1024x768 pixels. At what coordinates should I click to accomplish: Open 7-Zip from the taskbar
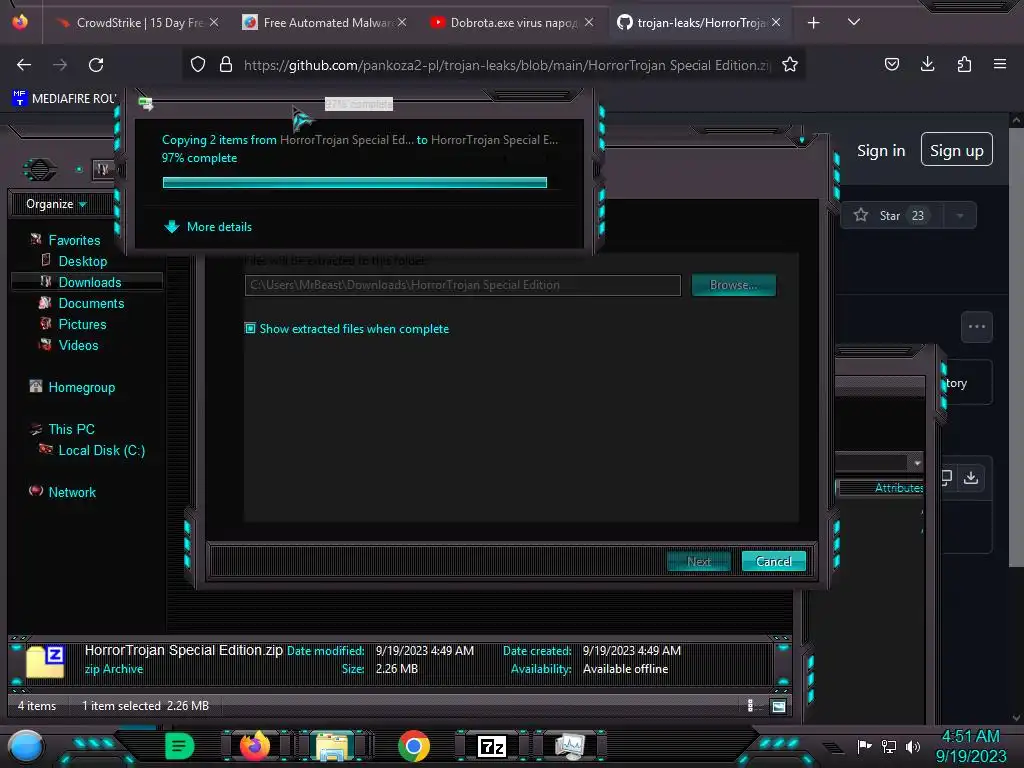tap(492, 746)
